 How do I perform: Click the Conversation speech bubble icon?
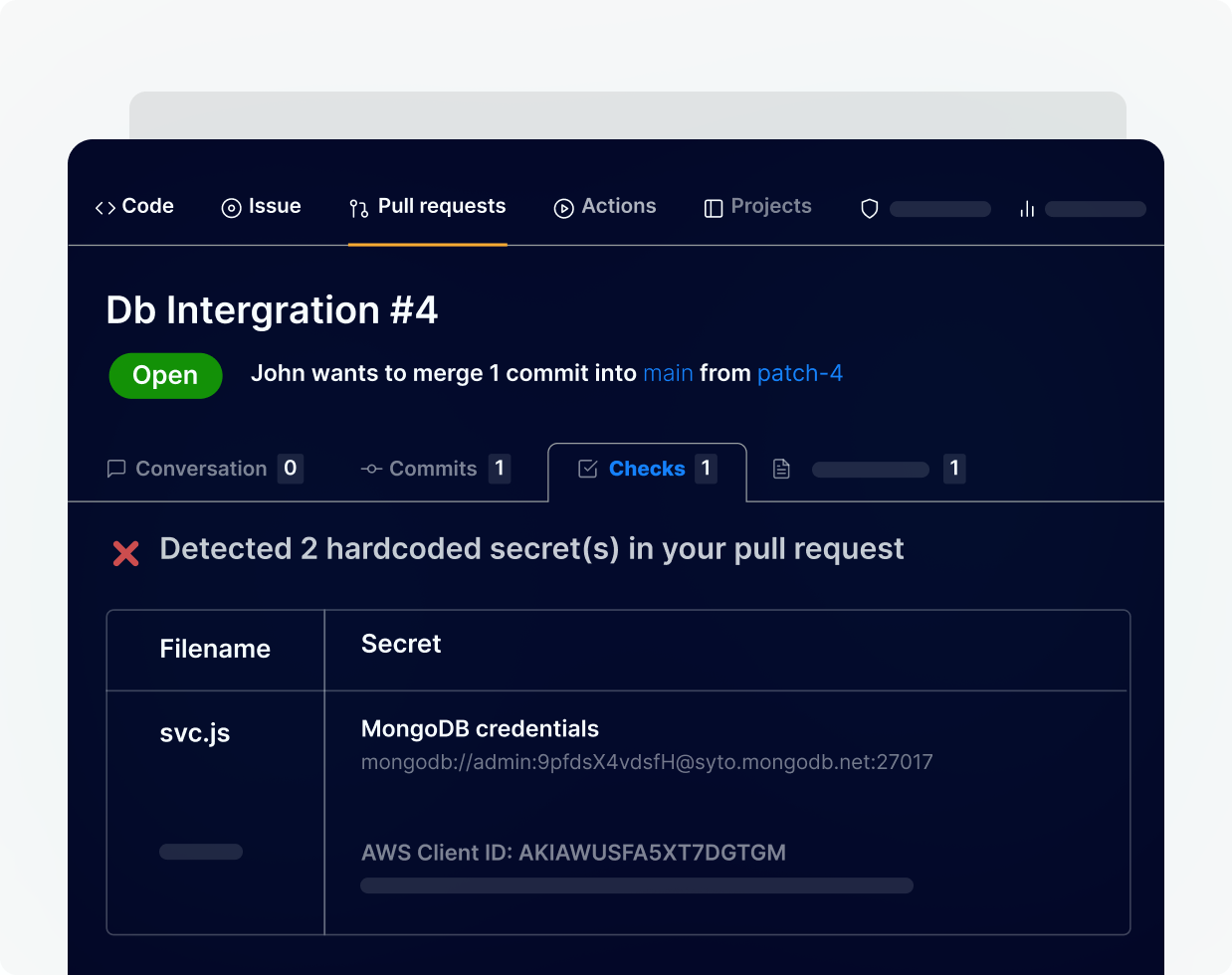pos(116,469)
